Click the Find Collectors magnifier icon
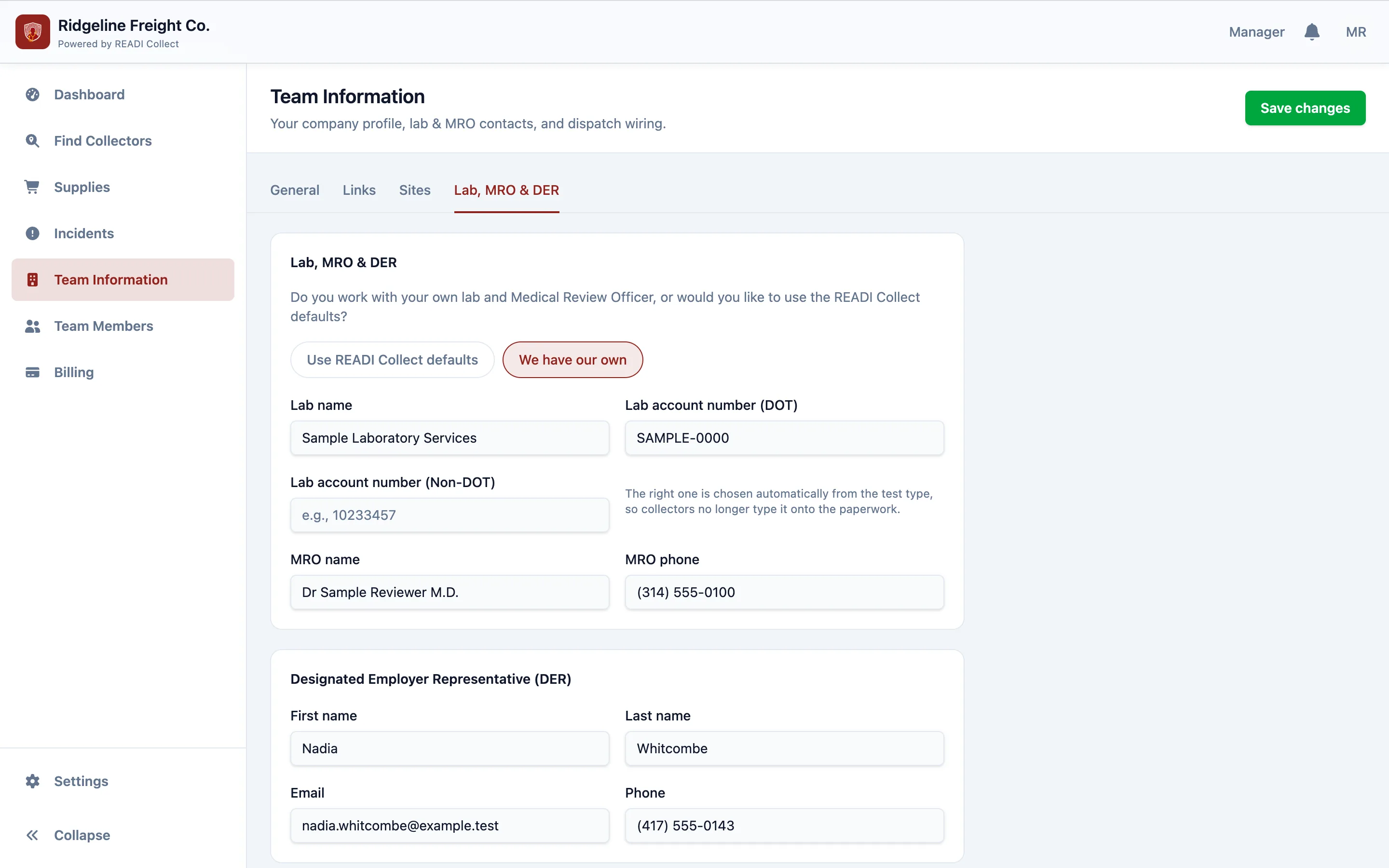The height and width of the screenshot is (868, 1389). coord(33,141)
